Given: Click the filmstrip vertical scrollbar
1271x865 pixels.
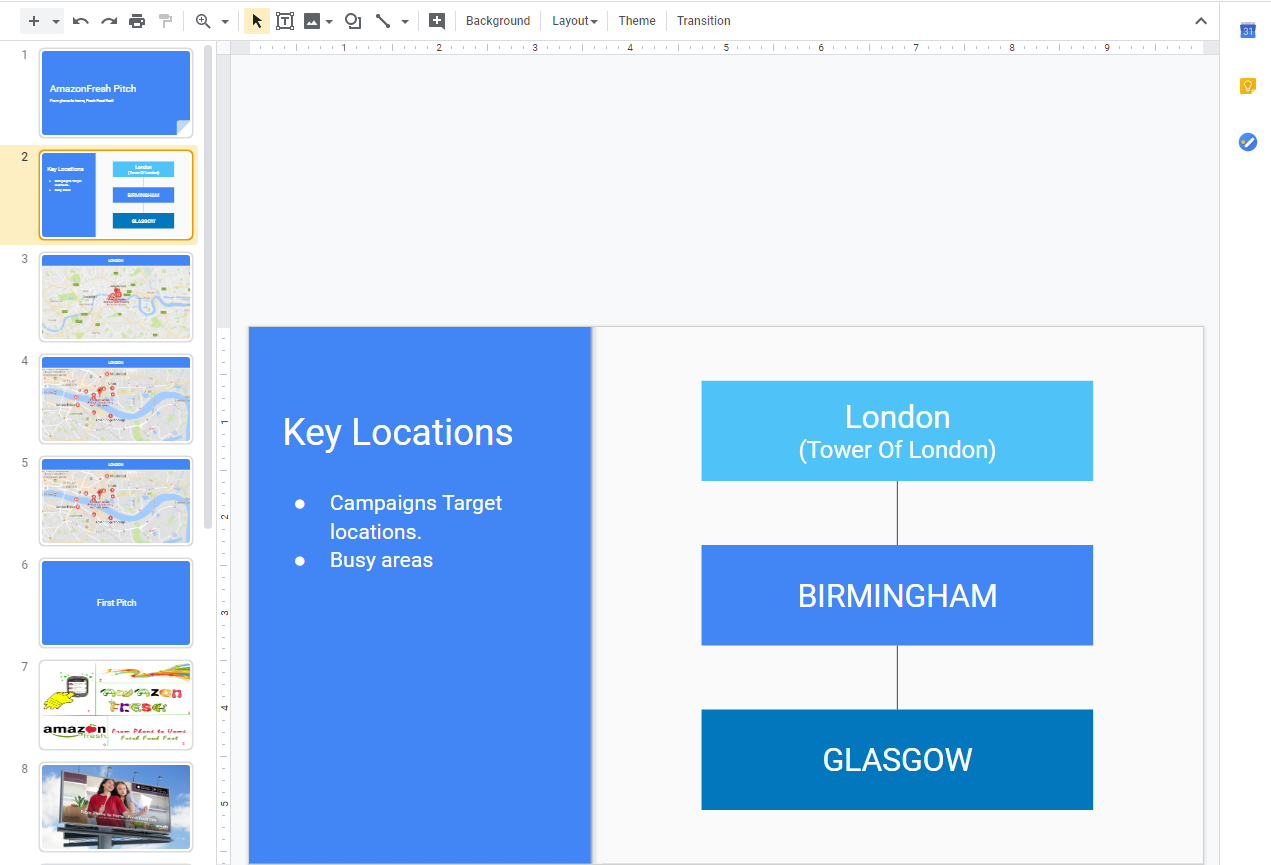Looking at the screenshot, I should [x=208, y=285].
